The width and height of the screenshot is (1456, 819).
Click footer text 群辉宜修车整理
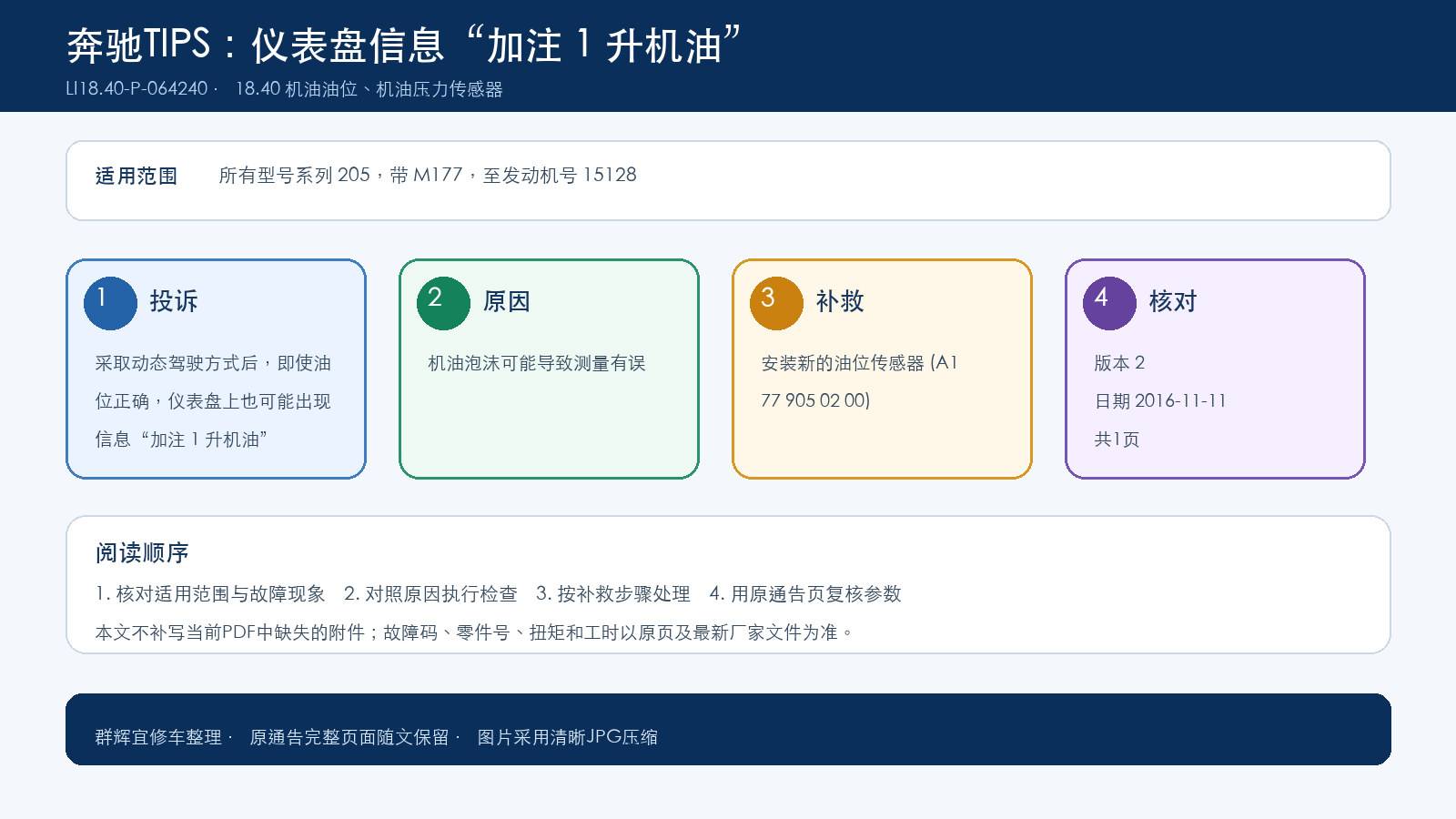click(x=158, y=737)
